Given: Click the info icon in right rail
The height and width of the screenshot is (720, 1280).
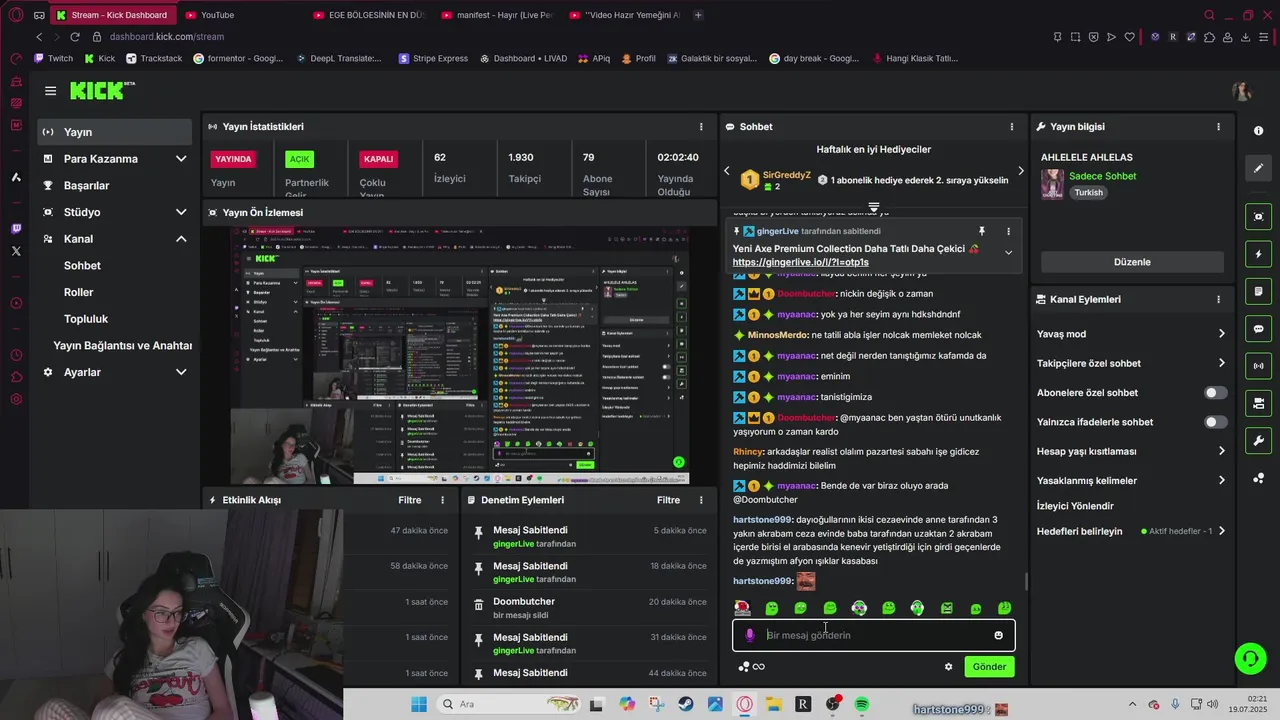Looking at the screenshot, I should coord(1258,131).
